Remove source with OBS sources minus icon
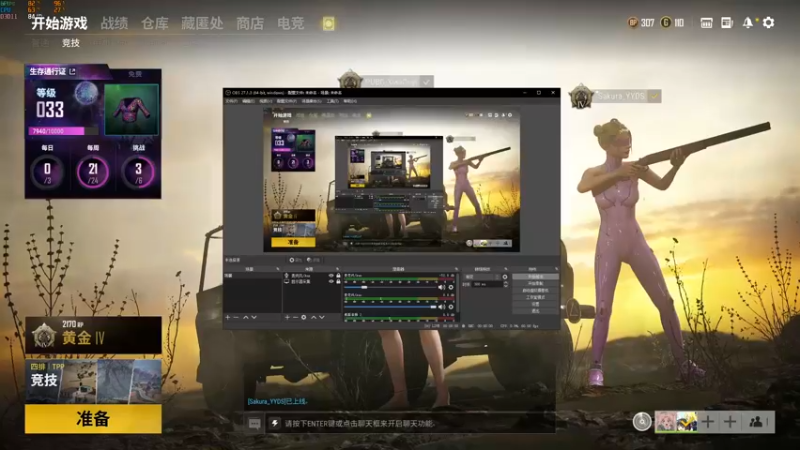Image resolution: width=800 pixels, height=450 pixels. pyautogui.click(x=295, y=317)
